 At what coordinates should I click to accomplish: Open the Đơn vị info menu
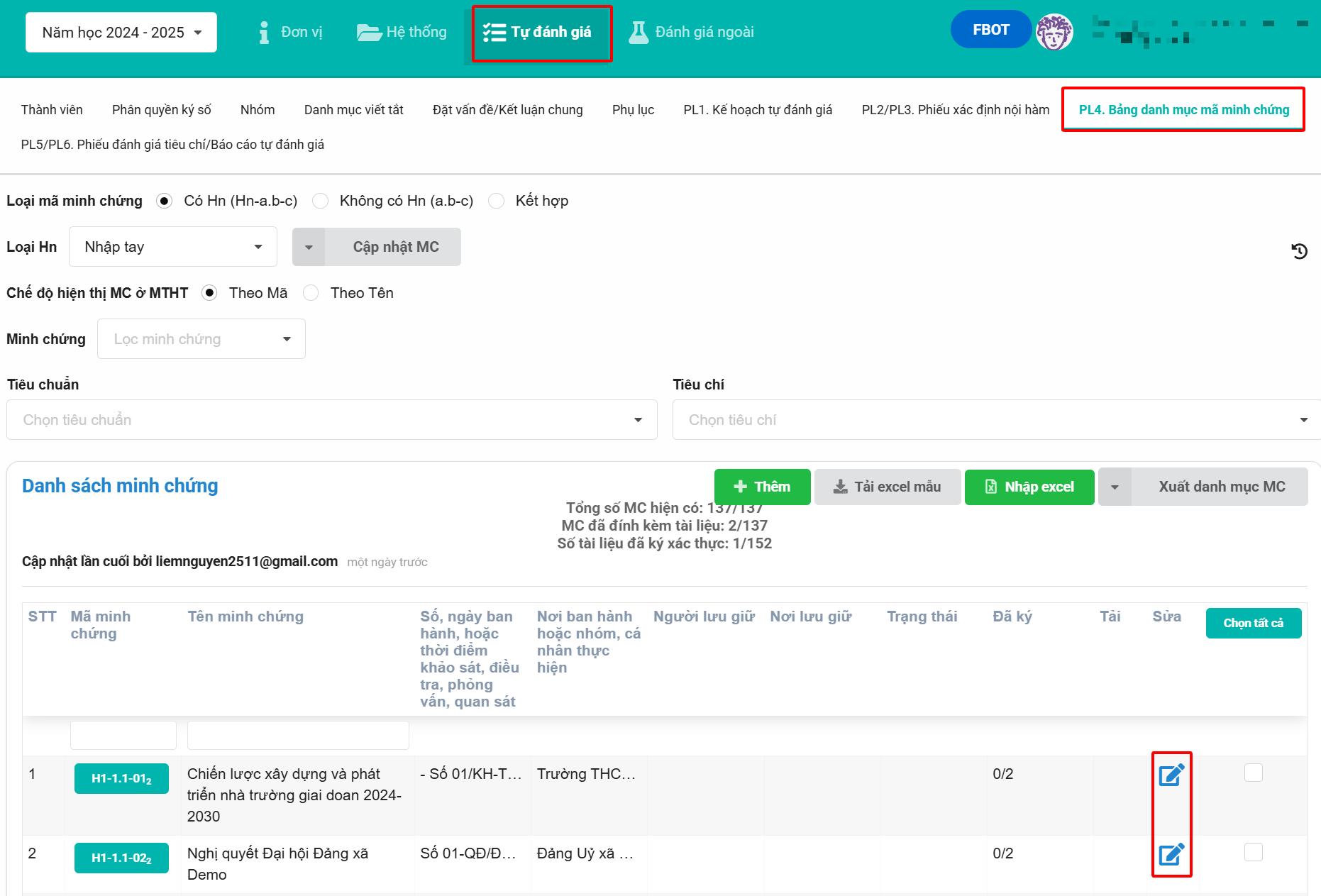(290, 32)
